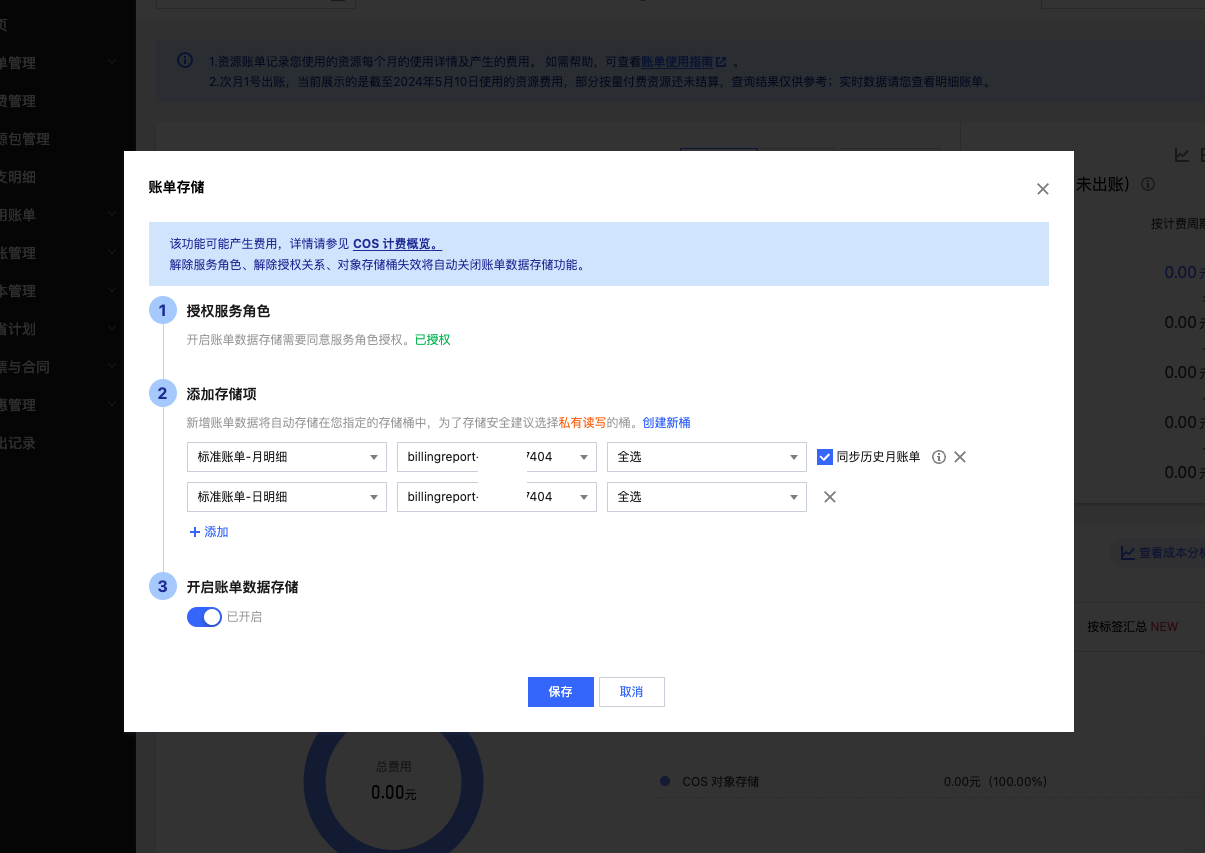
Task: Click info icon beside 同步历史月账单
Action: (938, 457)
